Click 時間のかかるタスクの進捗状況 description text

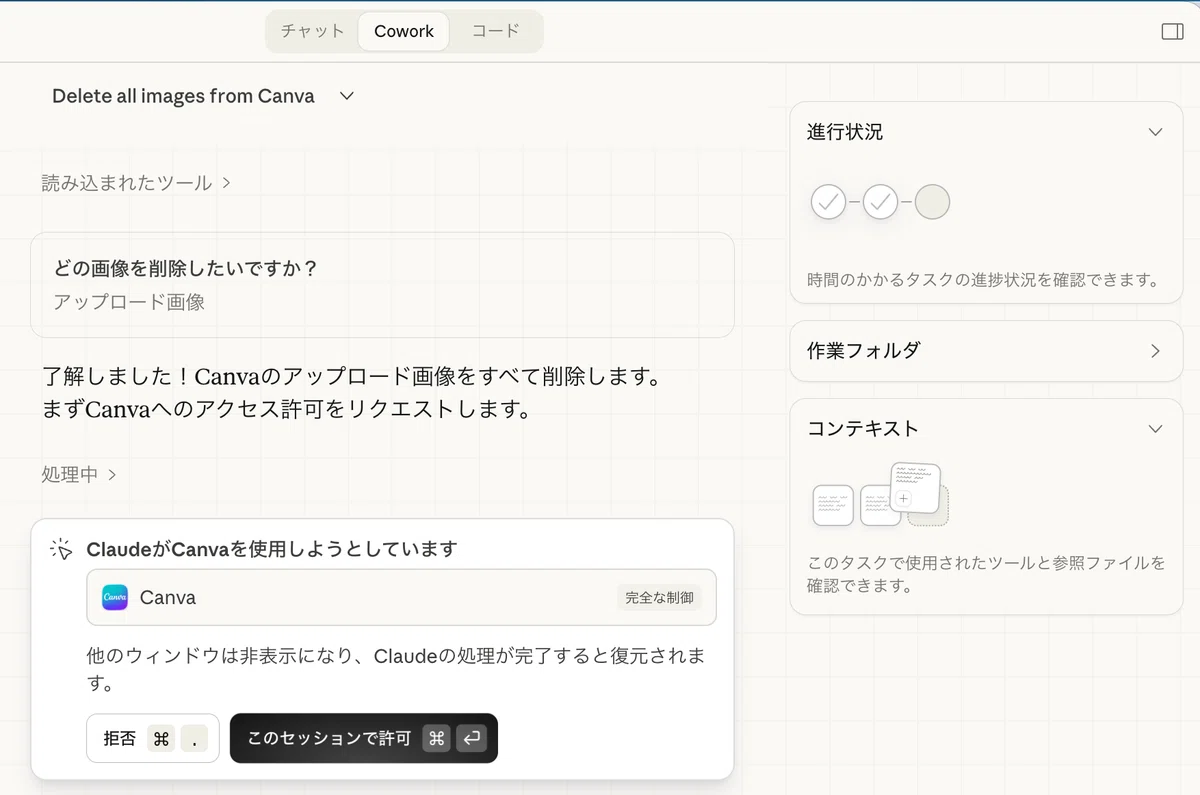point(983,280)
